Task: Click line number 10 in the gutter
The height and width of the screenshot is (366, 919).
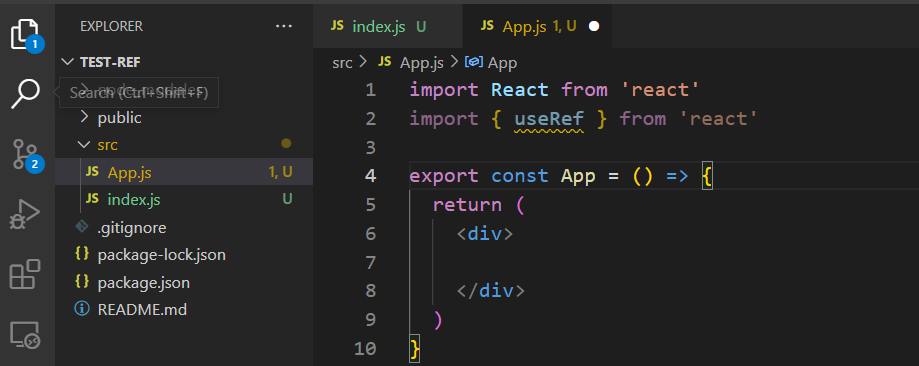Action: [x=365, y=348]
